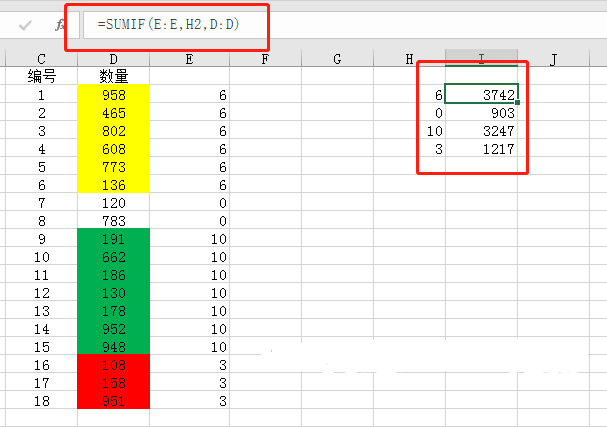Select green cell containing 191
The height and width of the screenshot is (427, 607).
point(113,238)
